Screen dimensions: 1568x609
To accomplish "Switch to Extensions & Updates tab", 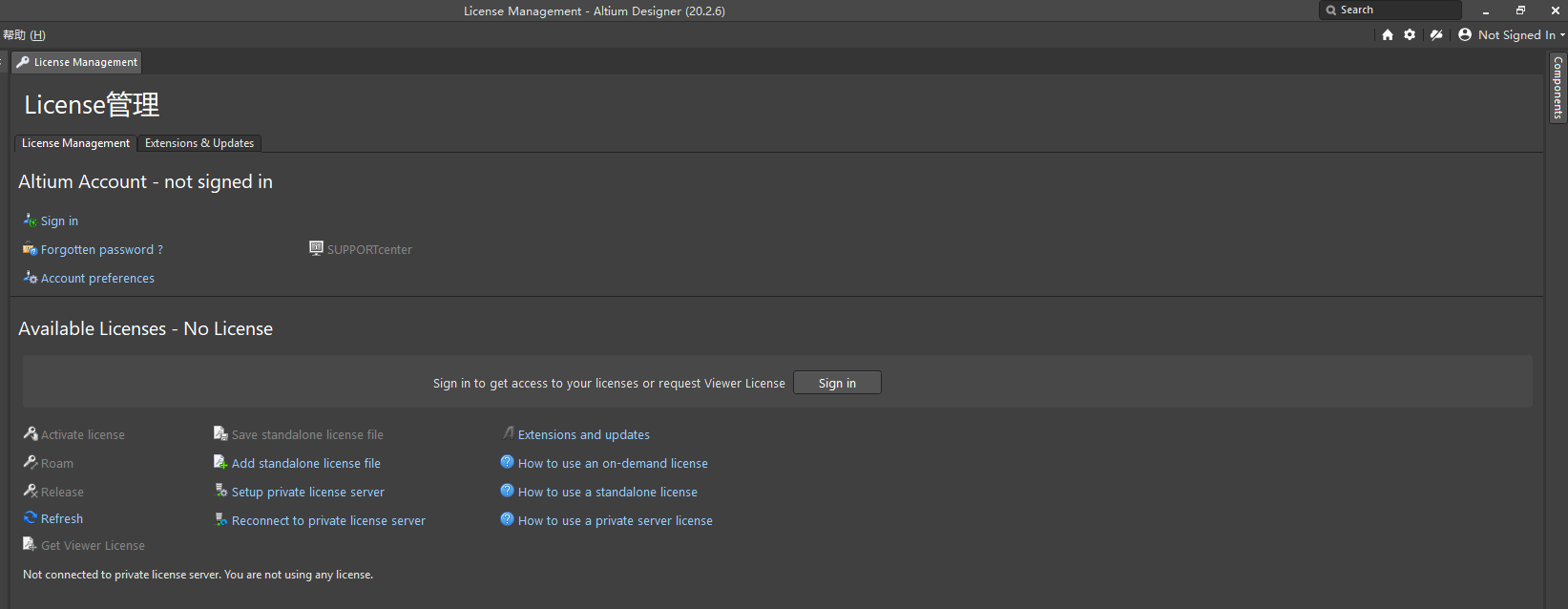I will coord(199,143).
